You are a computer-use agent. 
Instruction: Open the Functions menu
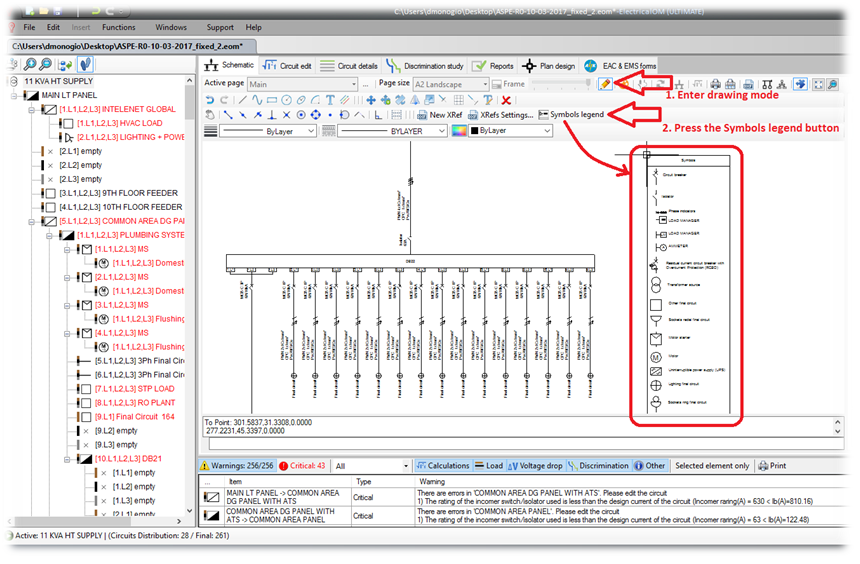tap(118, 27)
